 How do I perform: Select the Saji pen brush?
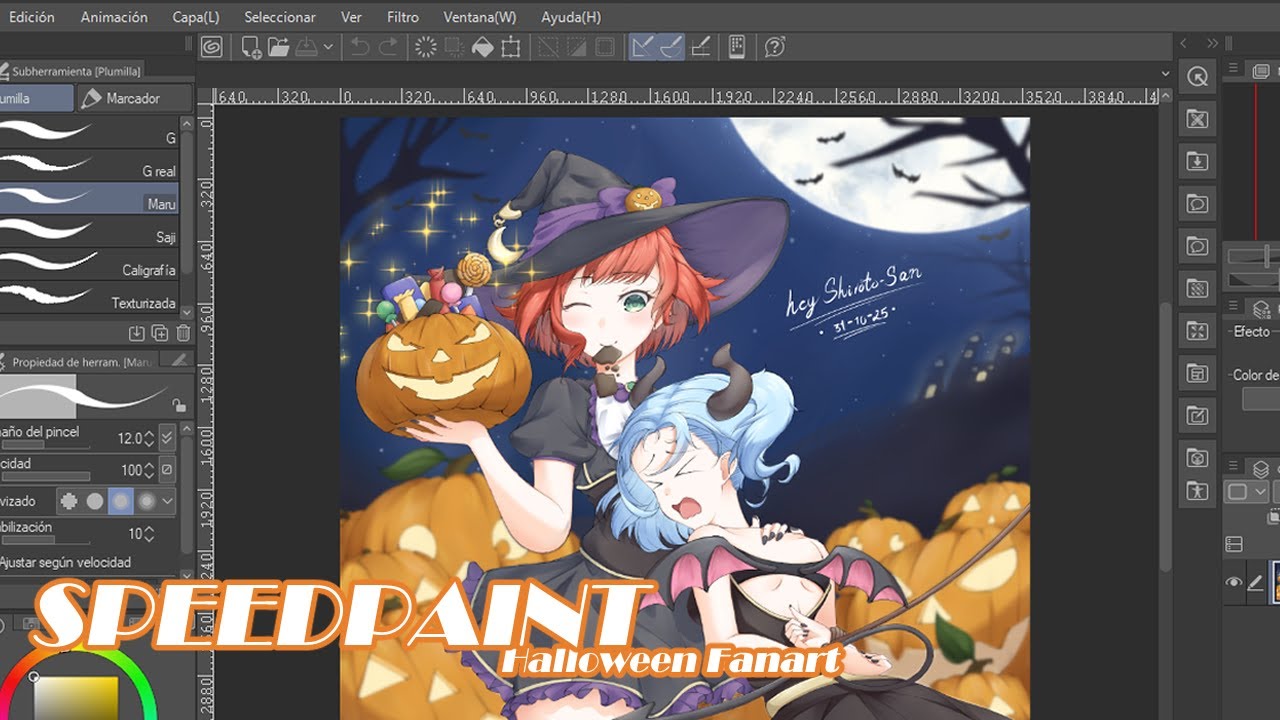pos(89,233)
